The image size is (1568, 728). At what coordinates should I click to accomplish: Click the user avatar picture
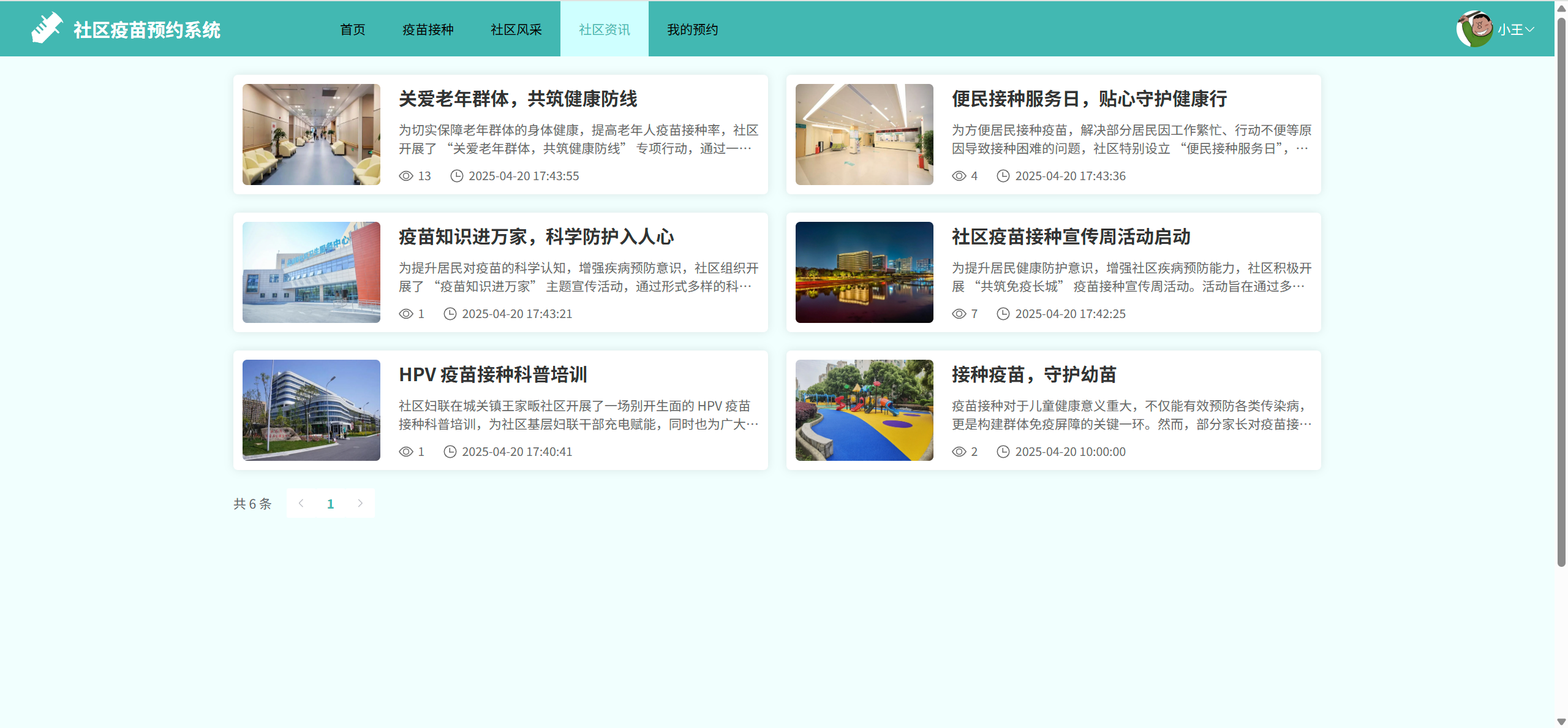point(1474,29)
